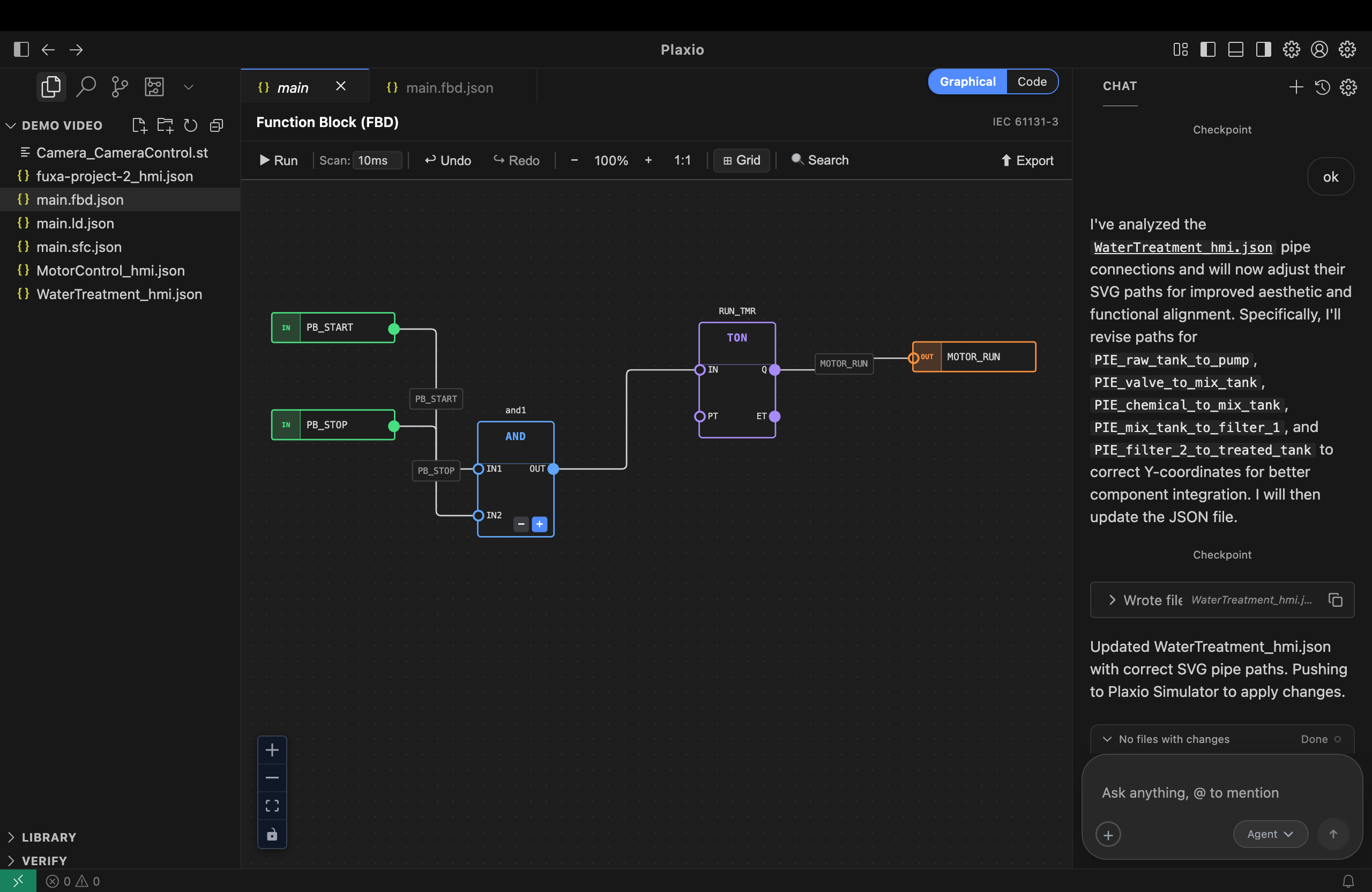Start a new chat with plus icon
Image resolution: width=1372 pixels, height=892 pixels.
pos(1296,87)
